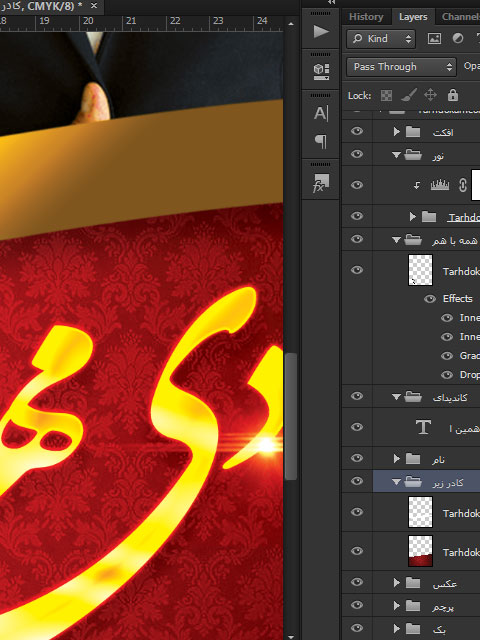Open the Styles fx panel icon
Viewport: 480px width, 640px height.
coord(321,182)
